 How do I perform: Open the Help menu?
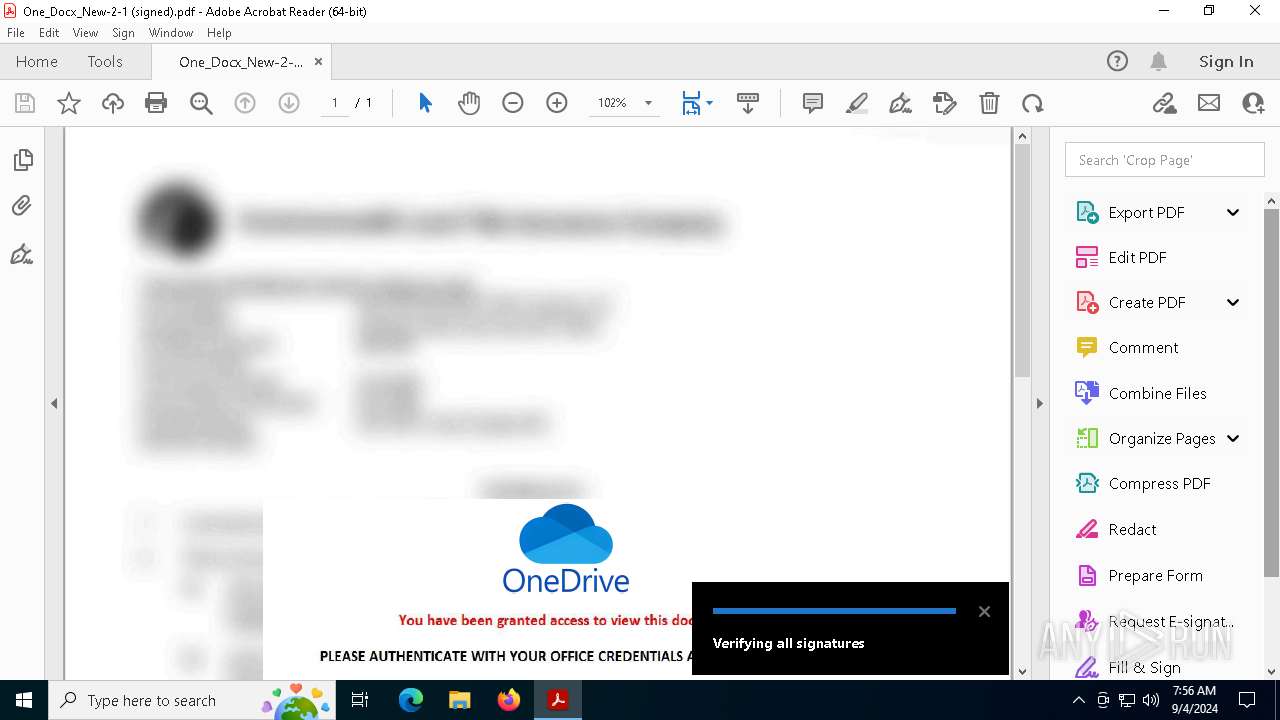click(219, 33)
